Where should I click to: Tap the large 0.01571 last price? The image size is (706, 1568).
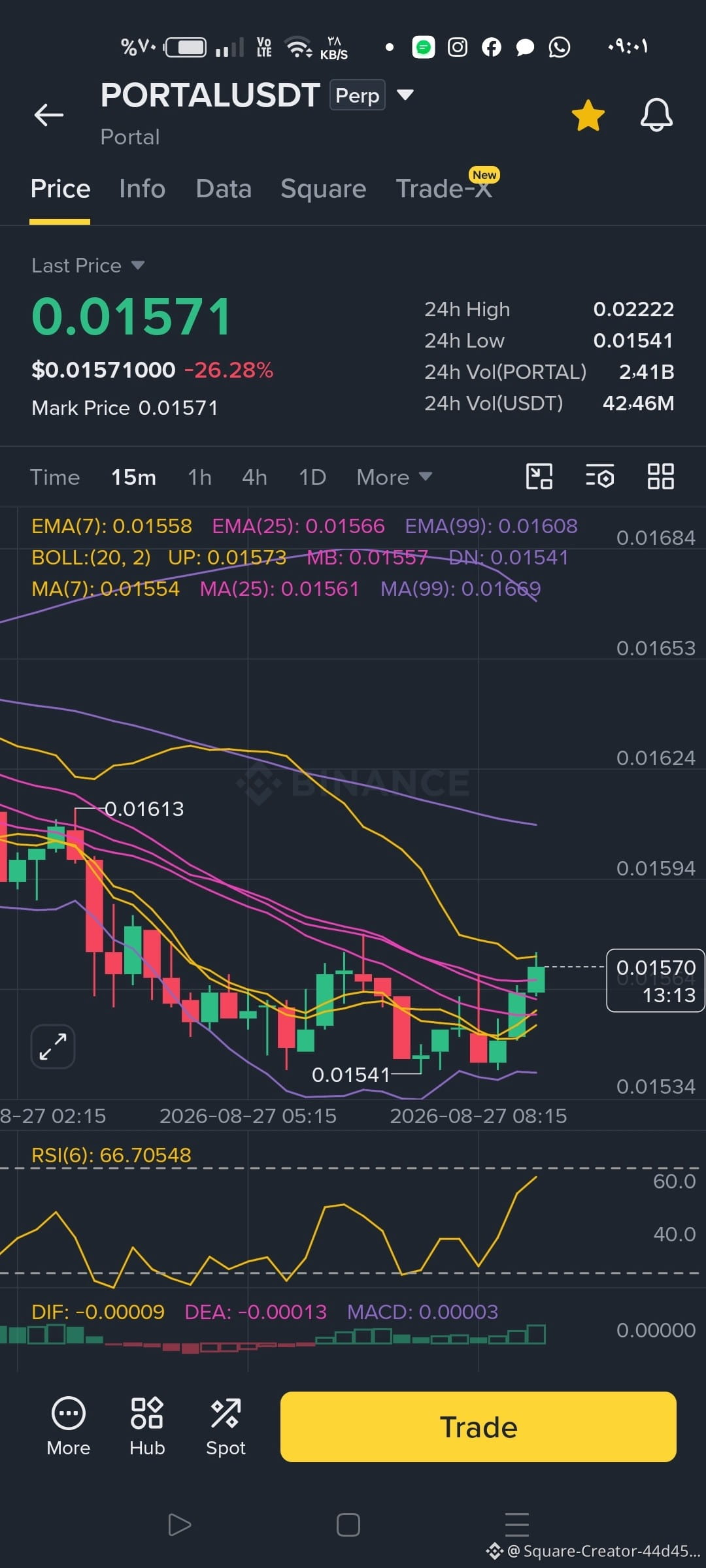pyautogui.click(x=132, y=317)
